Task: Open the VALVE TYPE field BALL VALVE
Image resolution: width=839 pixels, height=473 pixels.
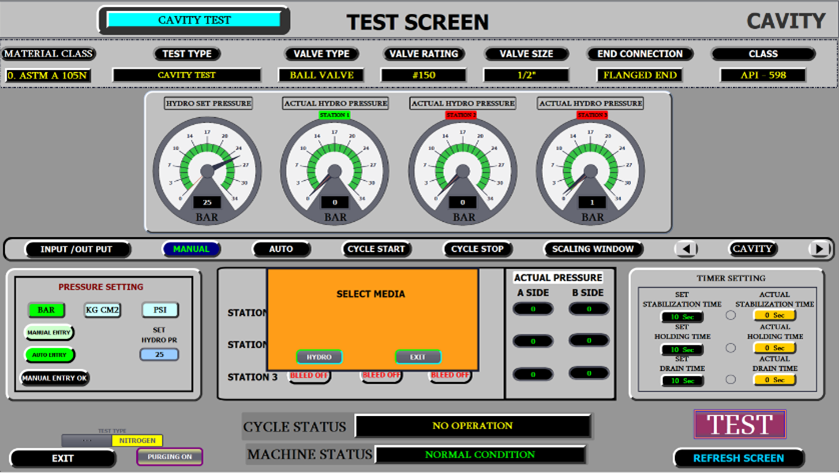Action: click(321, 75)
